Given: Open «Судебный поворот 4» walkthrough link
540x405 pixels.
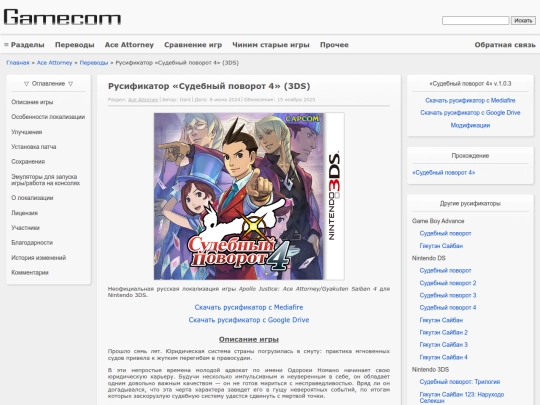Looking at the screenshot, I should (444, 173).
